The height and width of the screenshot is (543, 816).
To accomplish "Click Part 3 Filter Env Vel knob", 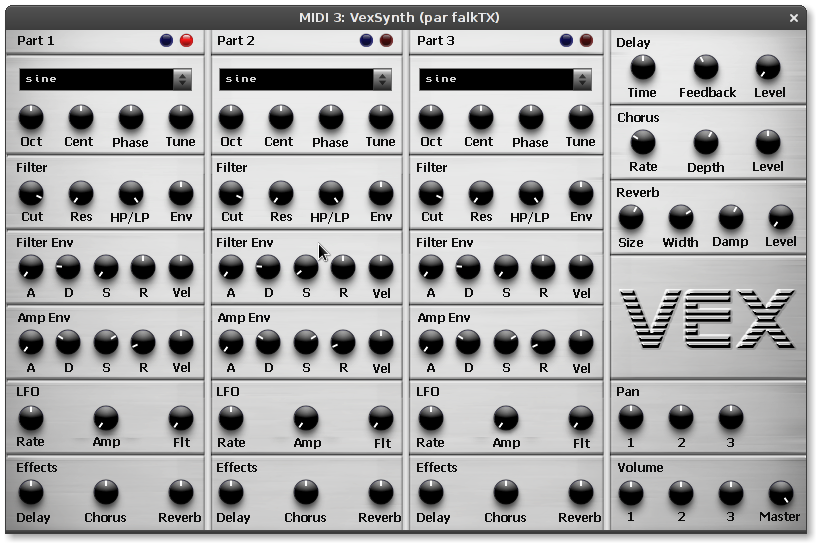I will [580, 268].
